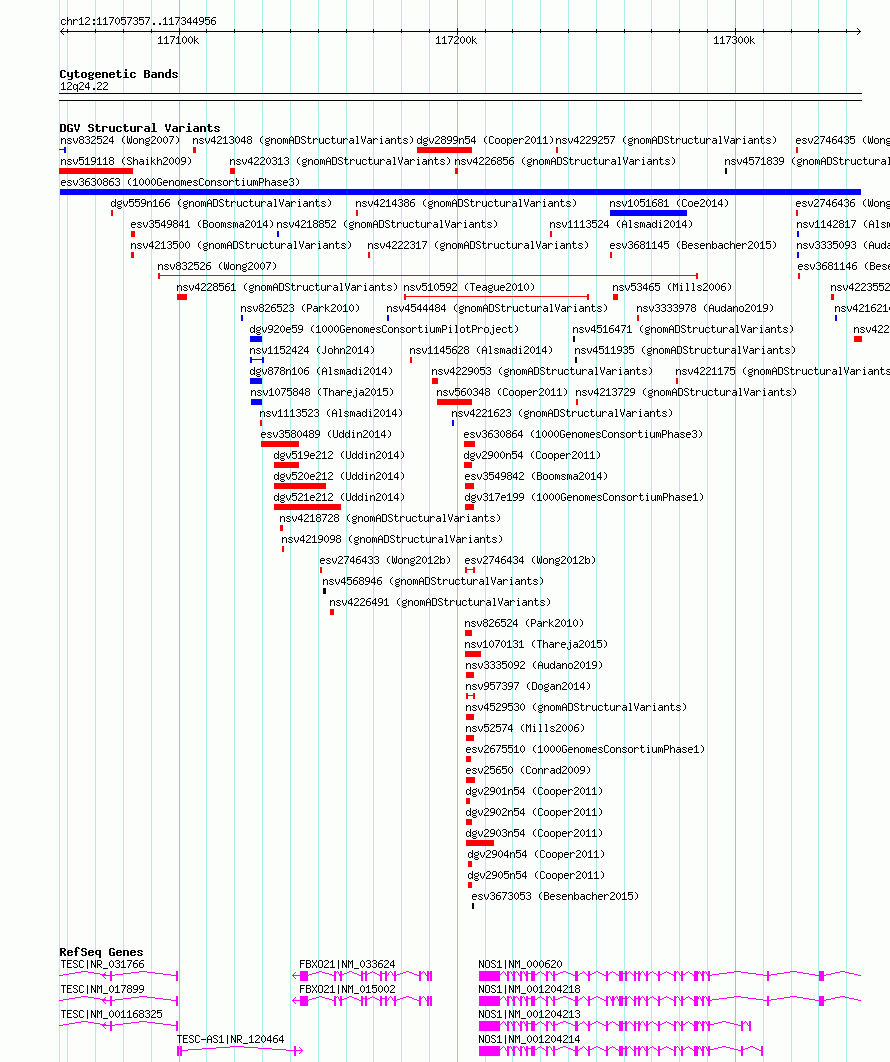Image resolution: width=890 pixels, height=1062 pixels.
Task: Open variant nsv560348 (Cooper2011)
Action: (502, 392)
